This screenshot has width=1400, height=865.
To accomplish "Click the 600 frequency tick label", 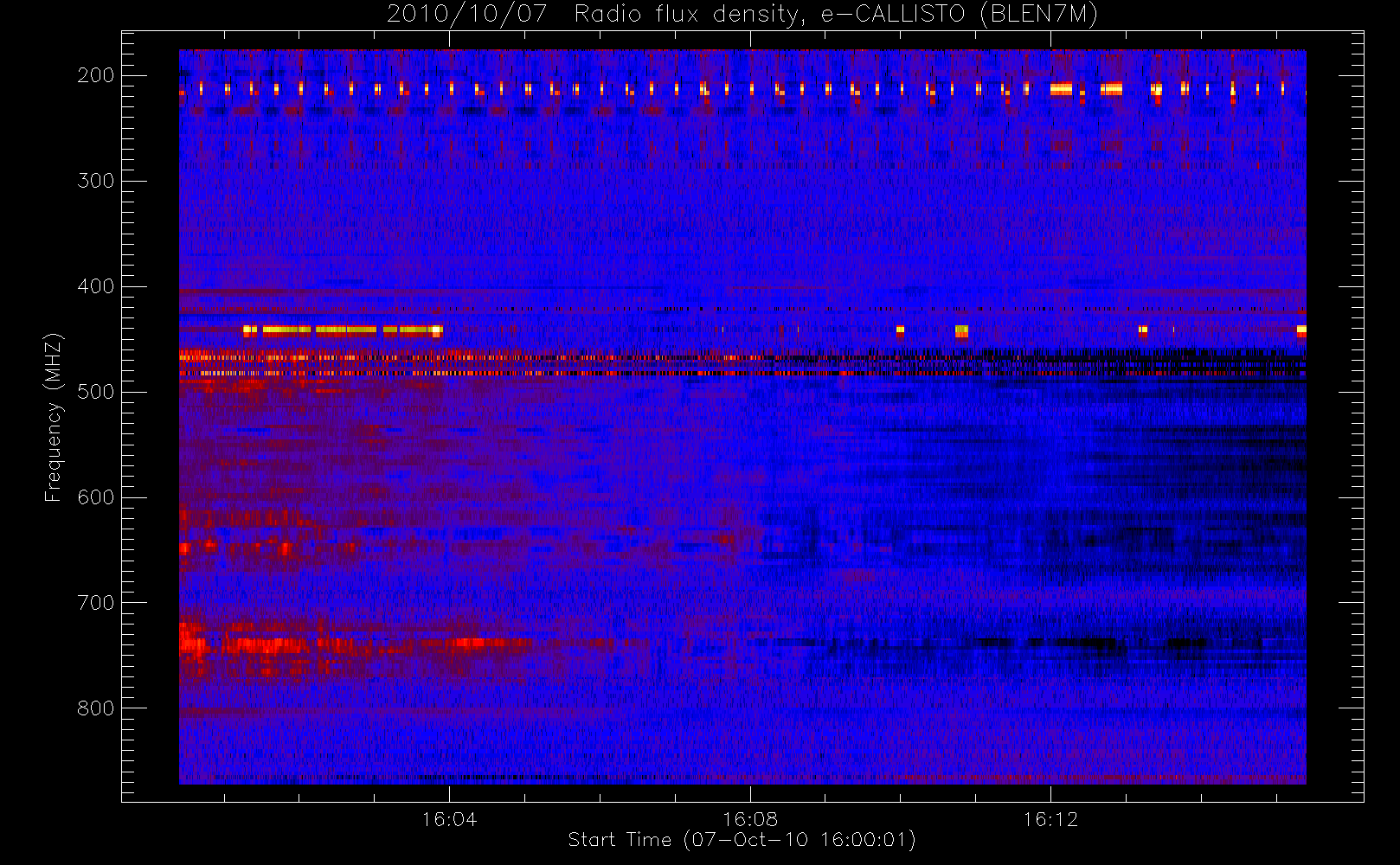I will tap(96, 497).
